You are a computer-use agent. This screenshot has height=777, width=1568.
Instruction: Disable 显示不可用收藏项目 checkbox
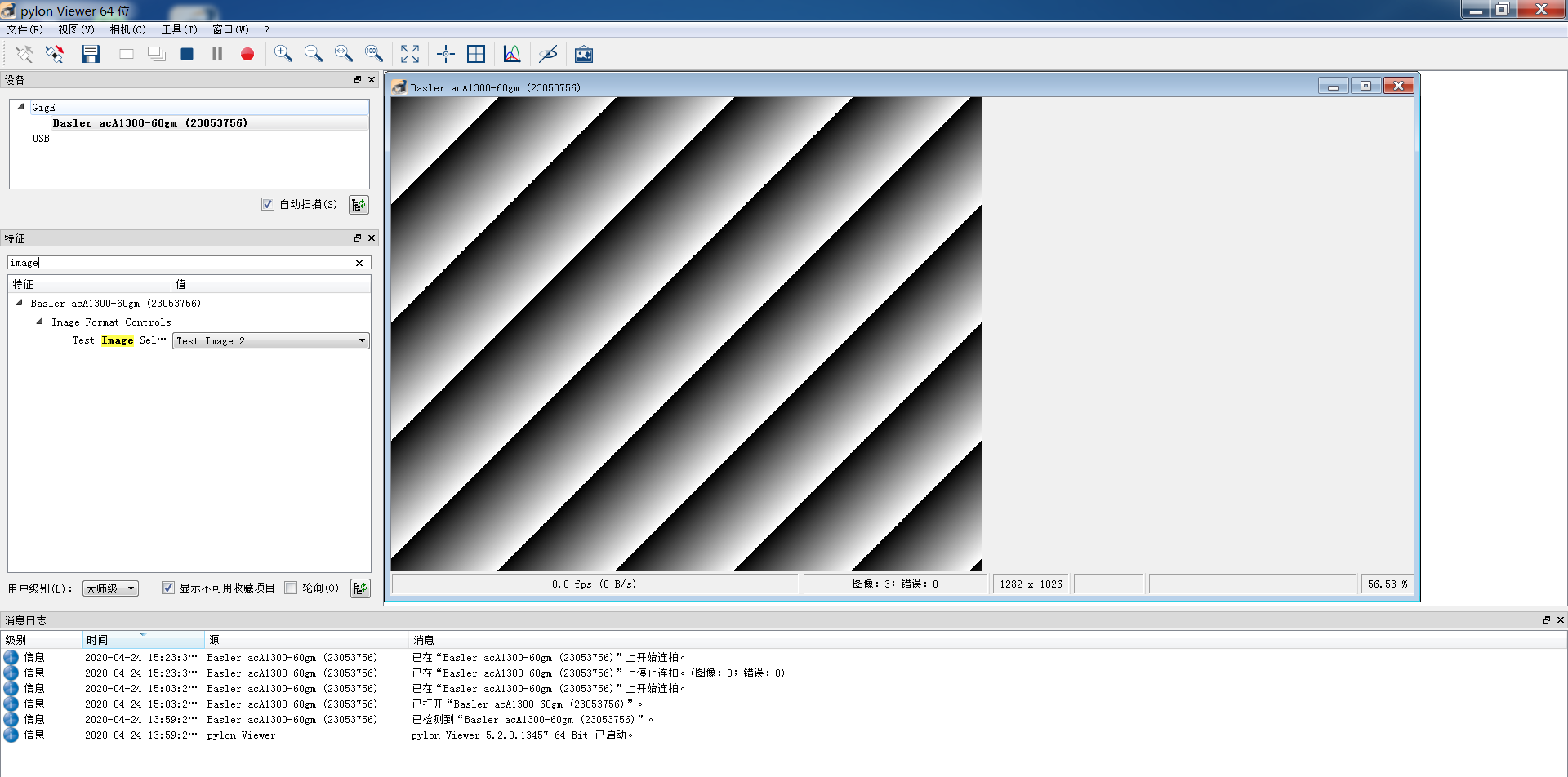tap(167, 588)
